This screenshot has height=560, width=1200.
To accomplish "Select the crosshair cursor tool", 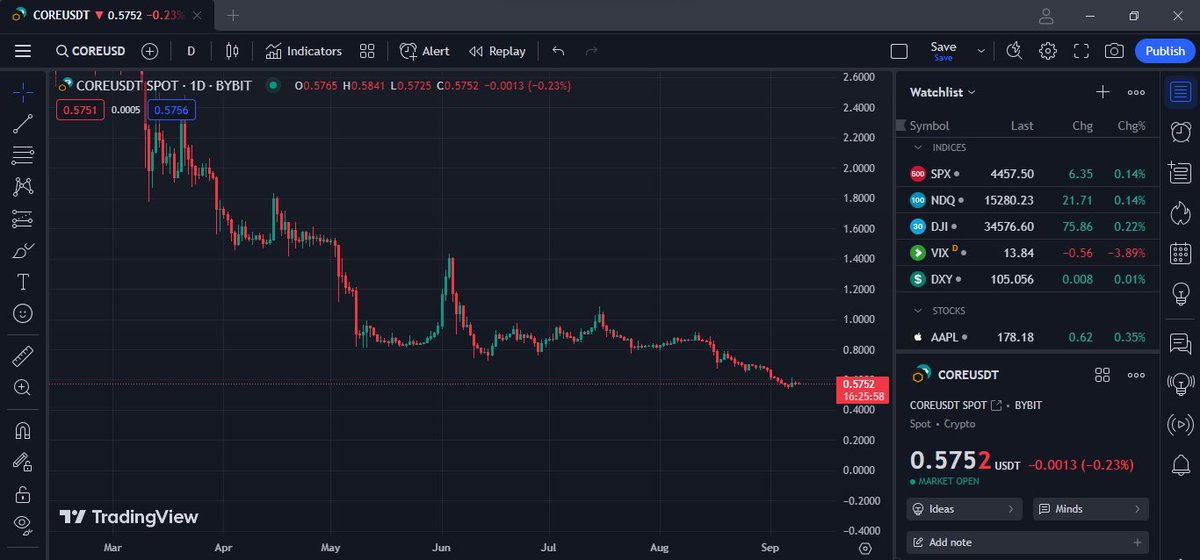I will [x=23, y=92].
